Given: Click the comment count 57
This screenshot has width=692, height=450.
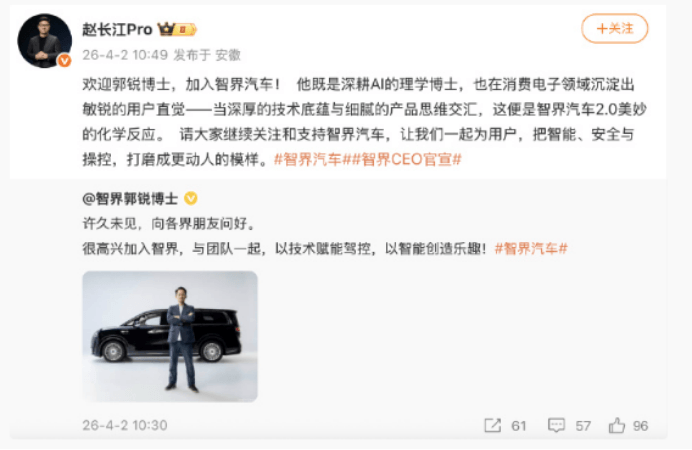Looking at the screenshot, I should coord(583,426).
